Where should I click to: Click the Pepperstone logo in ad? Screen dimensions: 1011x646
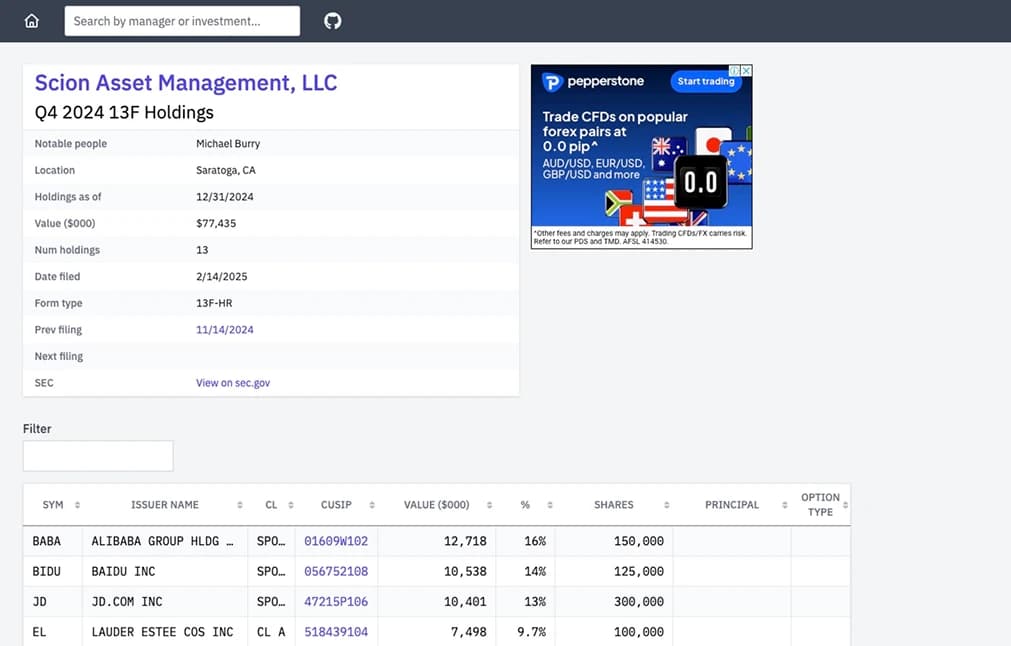593,81
